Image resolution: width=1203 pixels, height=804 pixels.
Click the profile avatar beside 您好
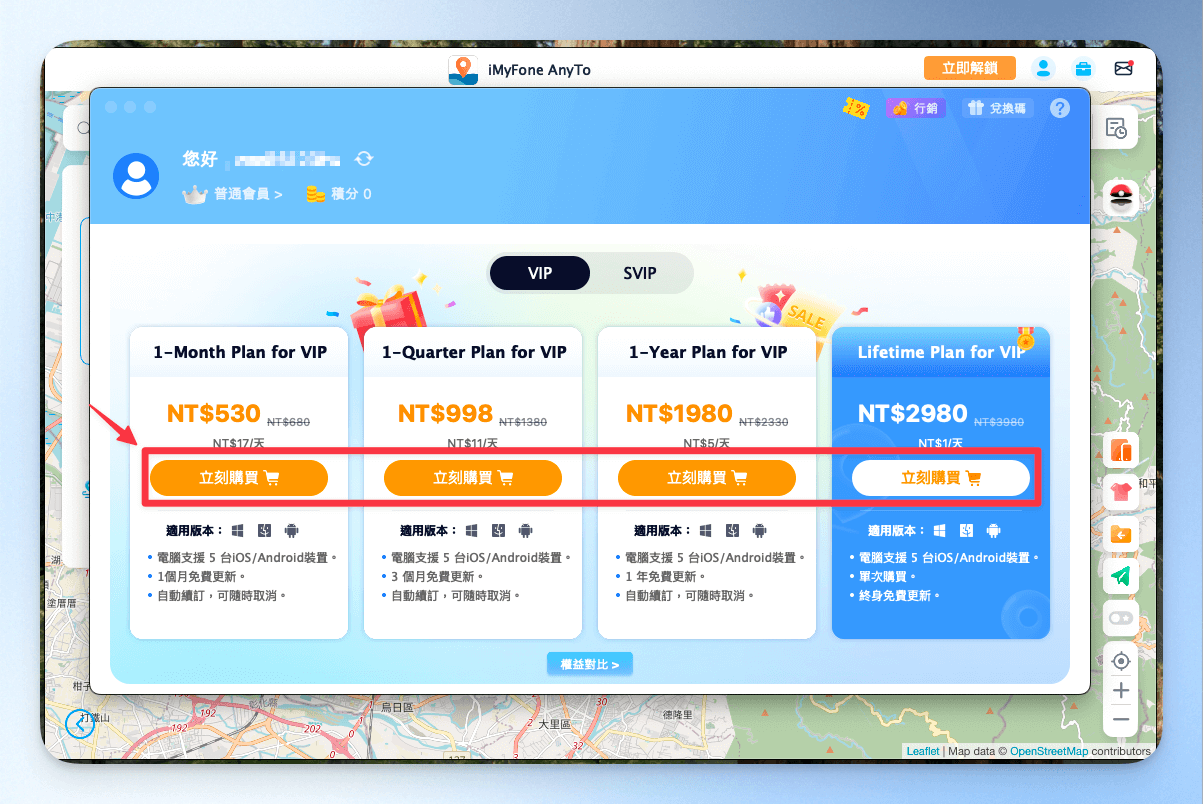[x=136, y=176]
